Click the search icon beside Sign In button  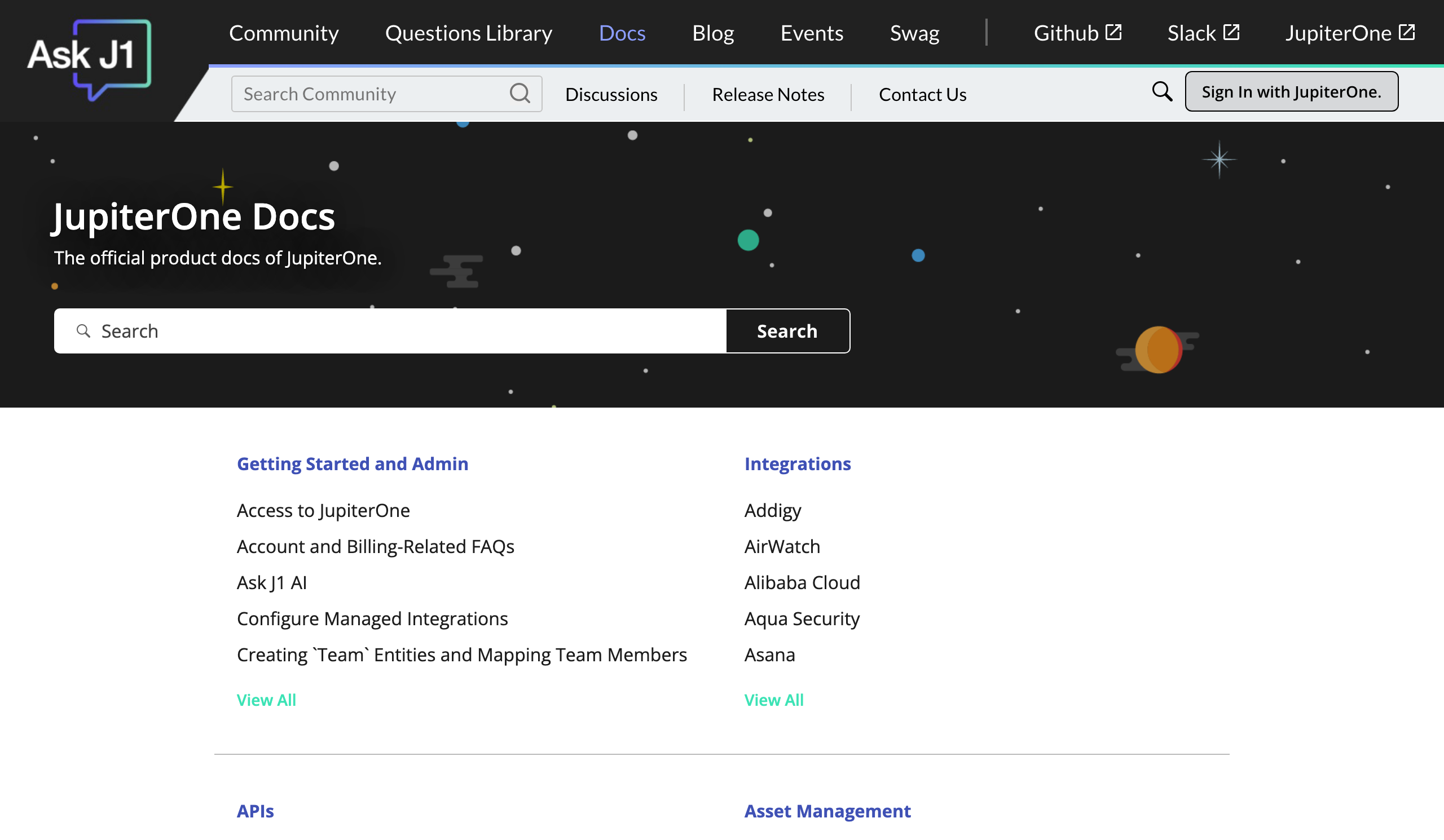(x=1162, y=92)
